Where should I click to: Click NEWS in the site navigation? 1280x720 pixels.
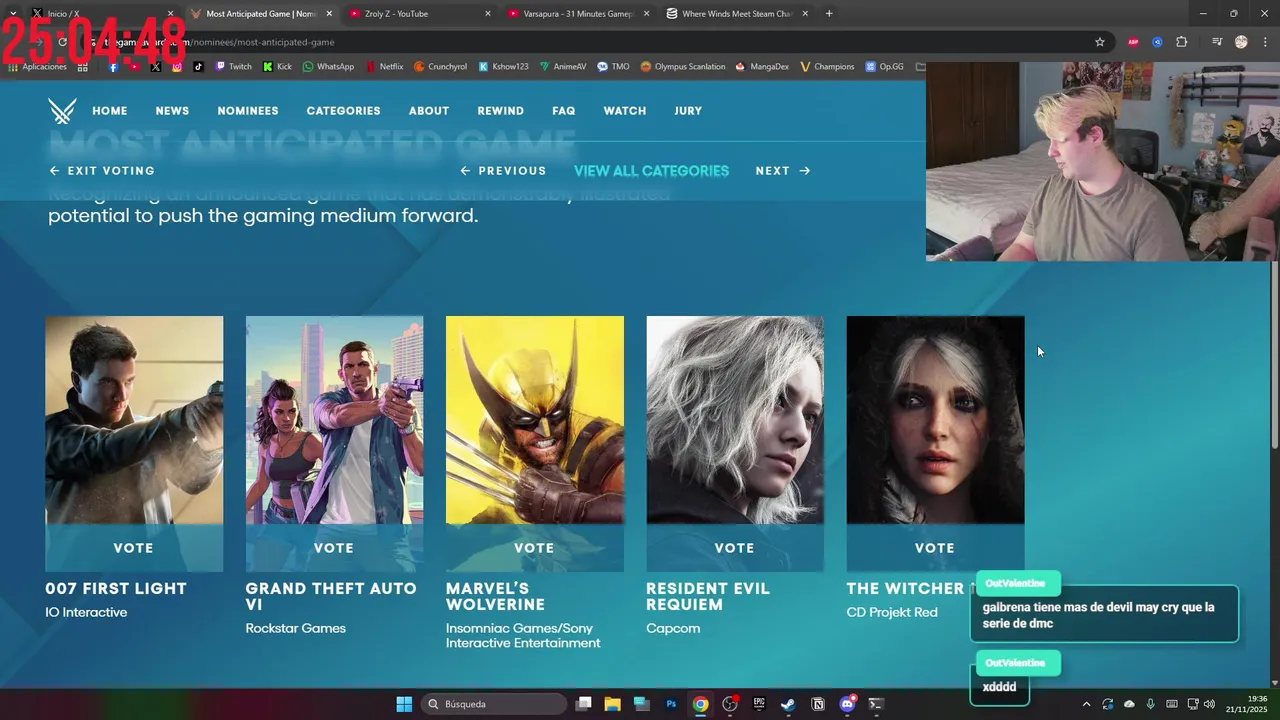tap(172, 111)
